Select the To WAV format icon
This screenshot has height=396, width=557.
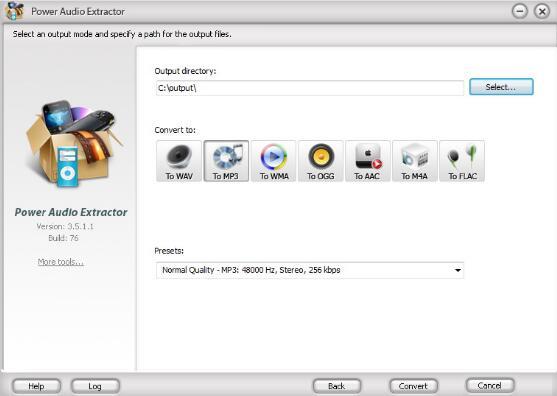(179, 161)
